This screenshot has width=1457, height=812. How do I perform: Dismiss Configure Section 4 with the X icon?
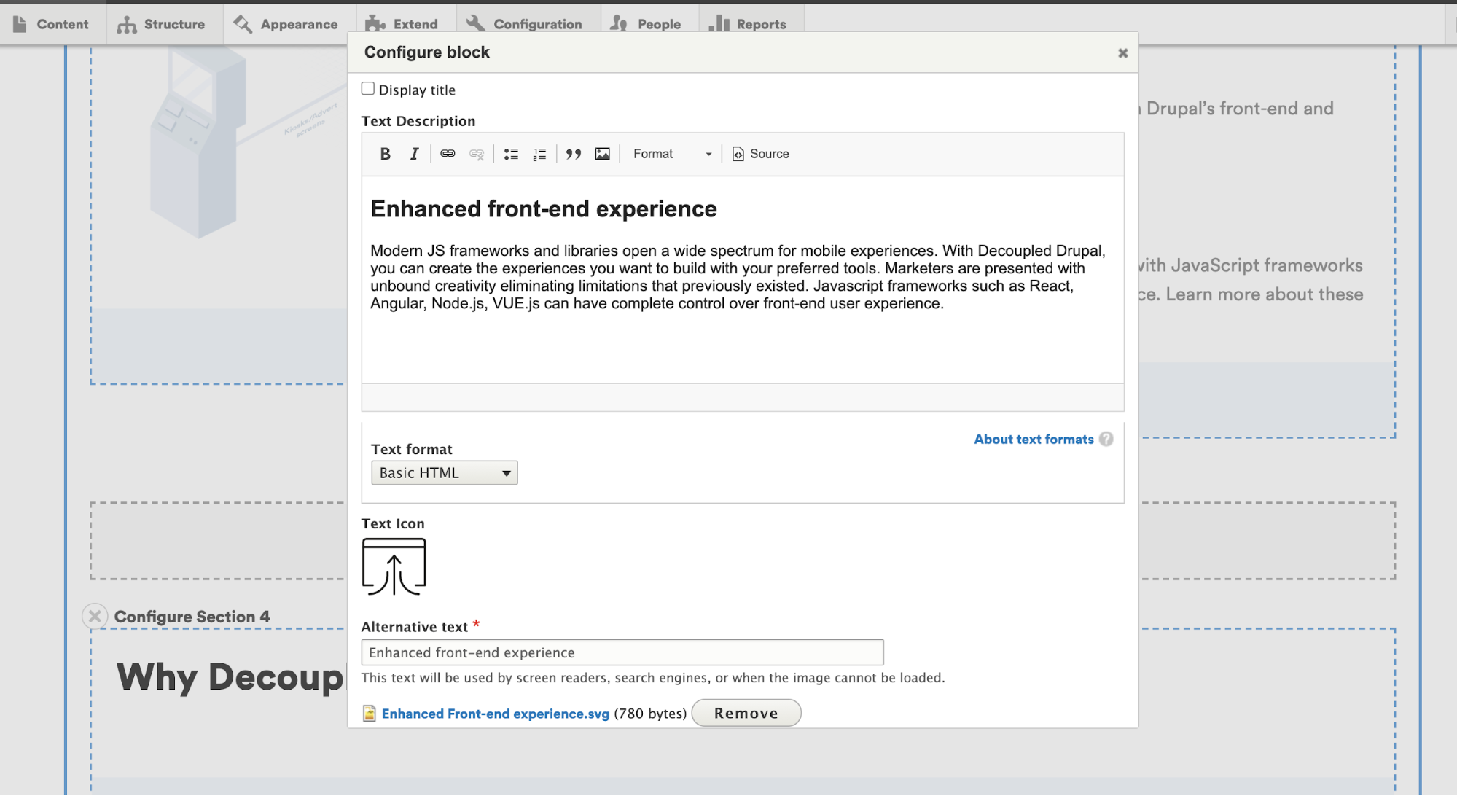pyautogui.click(x=94, y=616)
